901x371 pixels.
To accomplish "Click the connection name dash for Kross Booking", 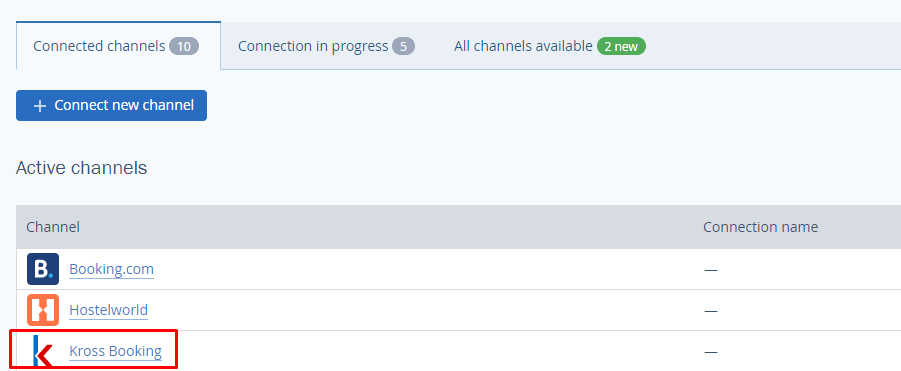I will 711,351.
